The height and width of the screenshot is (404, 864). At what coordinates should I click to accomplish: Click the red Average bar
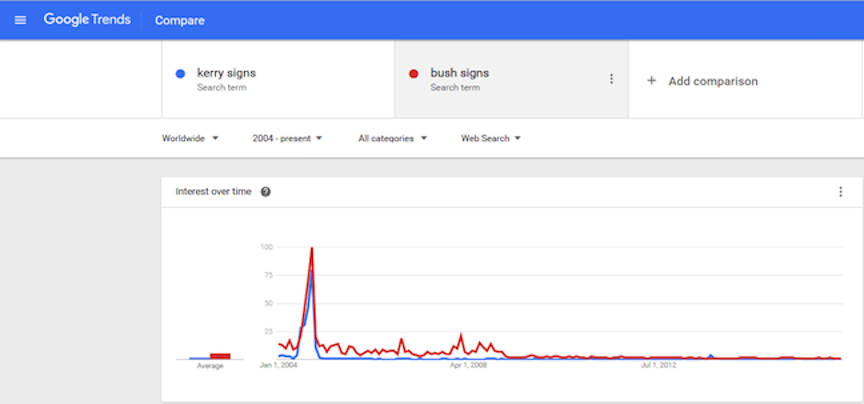point(220,356)
